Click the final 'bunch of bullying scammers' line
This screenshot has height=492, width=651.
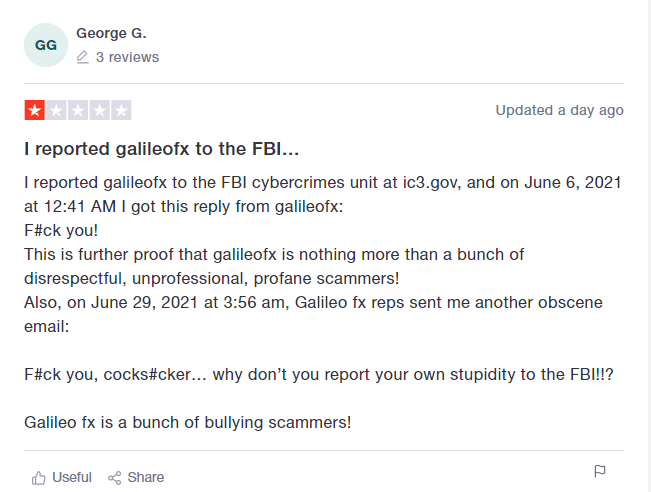tap(188, 422)
